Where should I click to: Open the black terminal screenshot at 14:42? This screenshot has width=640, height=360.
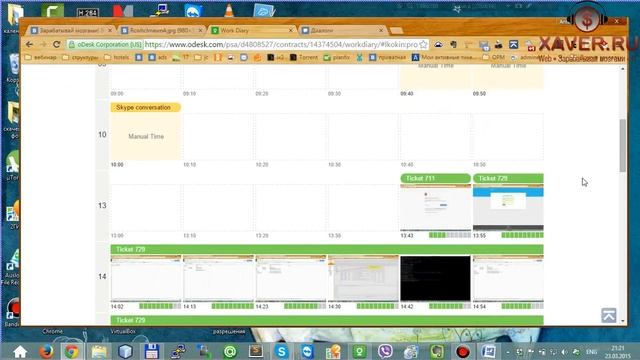(x=436, y=278)
